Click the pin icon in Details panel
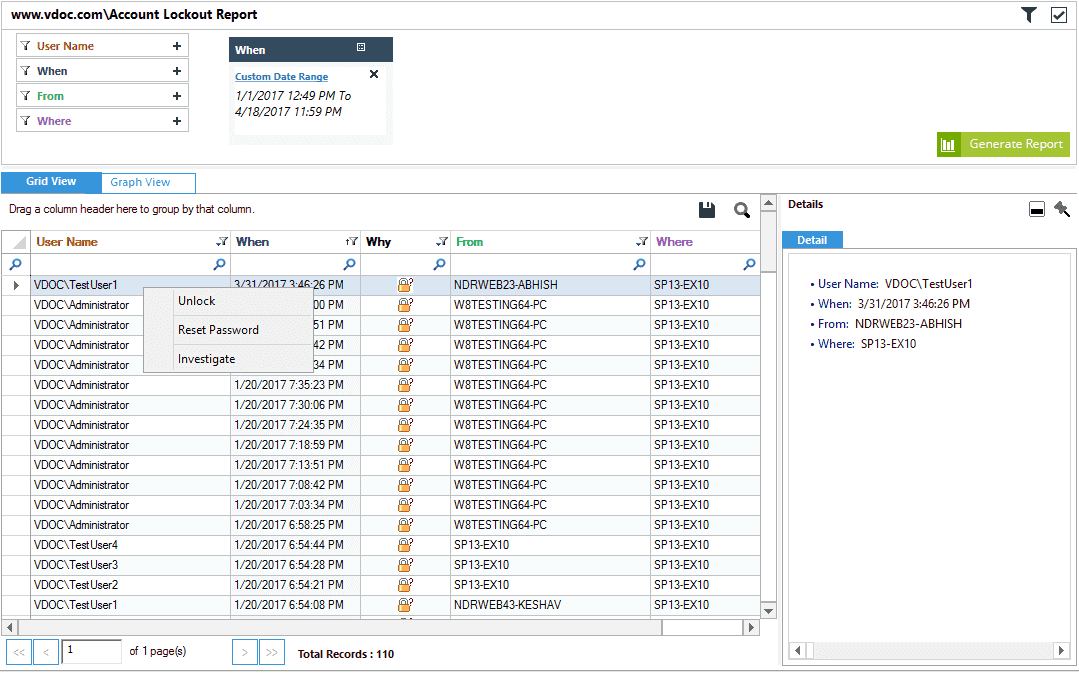The width and height of the screenshot is (1079, 673). [x=1062, y=209]
